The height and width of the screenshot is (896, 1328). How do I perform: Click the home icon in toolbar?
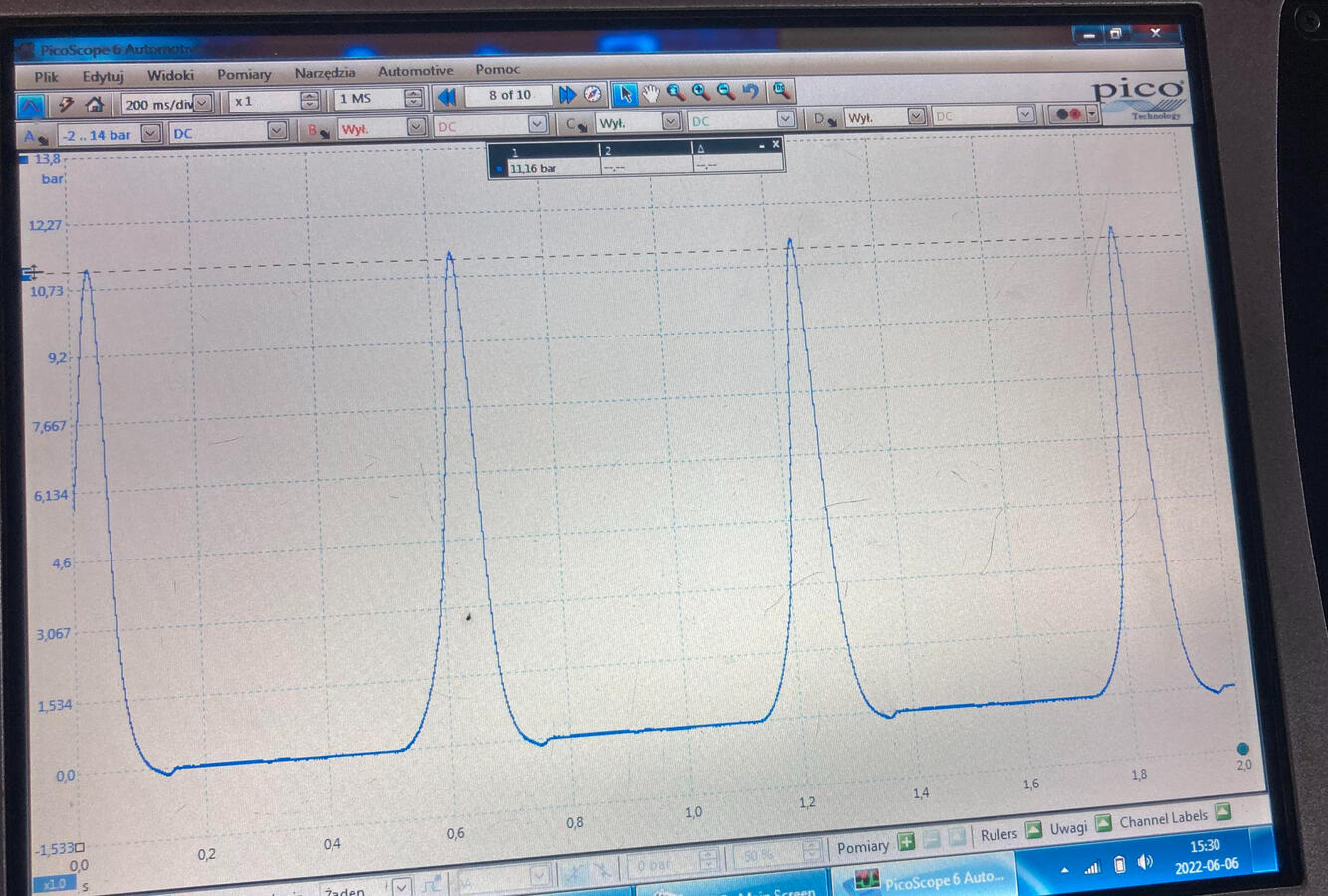[95, 104]
